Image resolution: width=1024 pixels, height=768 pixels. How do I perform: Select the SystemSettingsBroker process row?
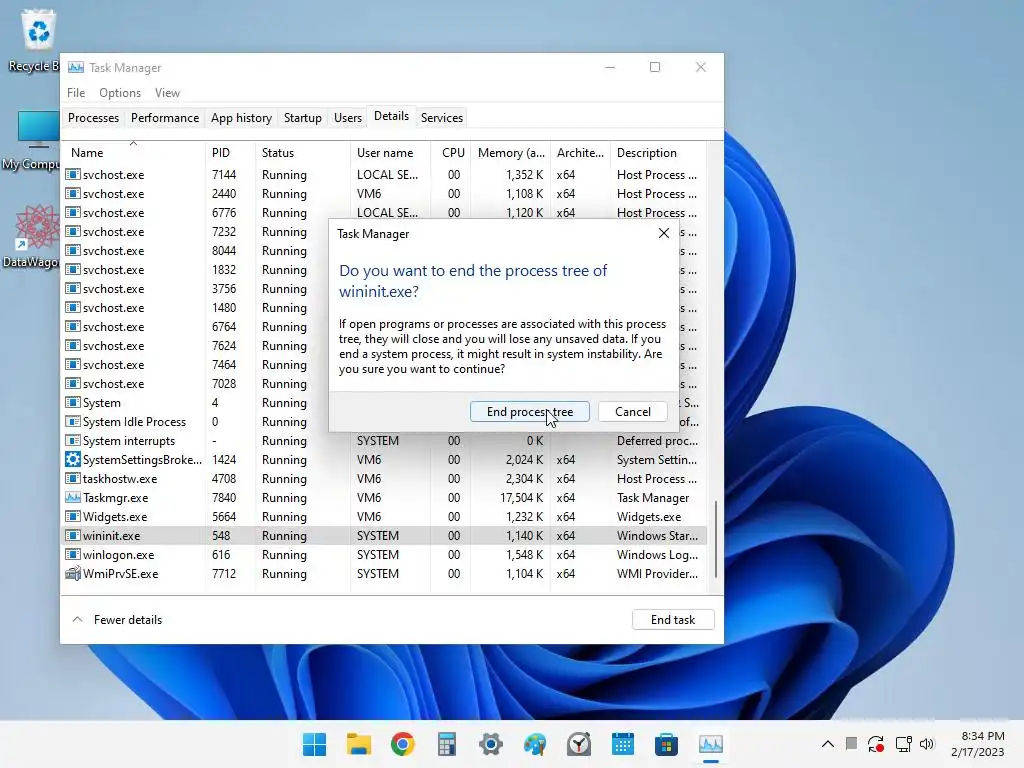[x=384, y=460]
